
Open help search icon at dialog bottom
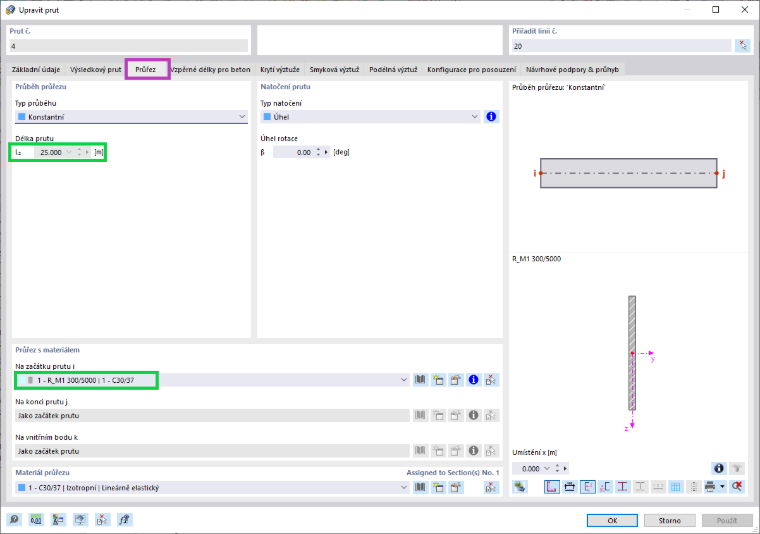pyautogui.click(x=14, y=520)
